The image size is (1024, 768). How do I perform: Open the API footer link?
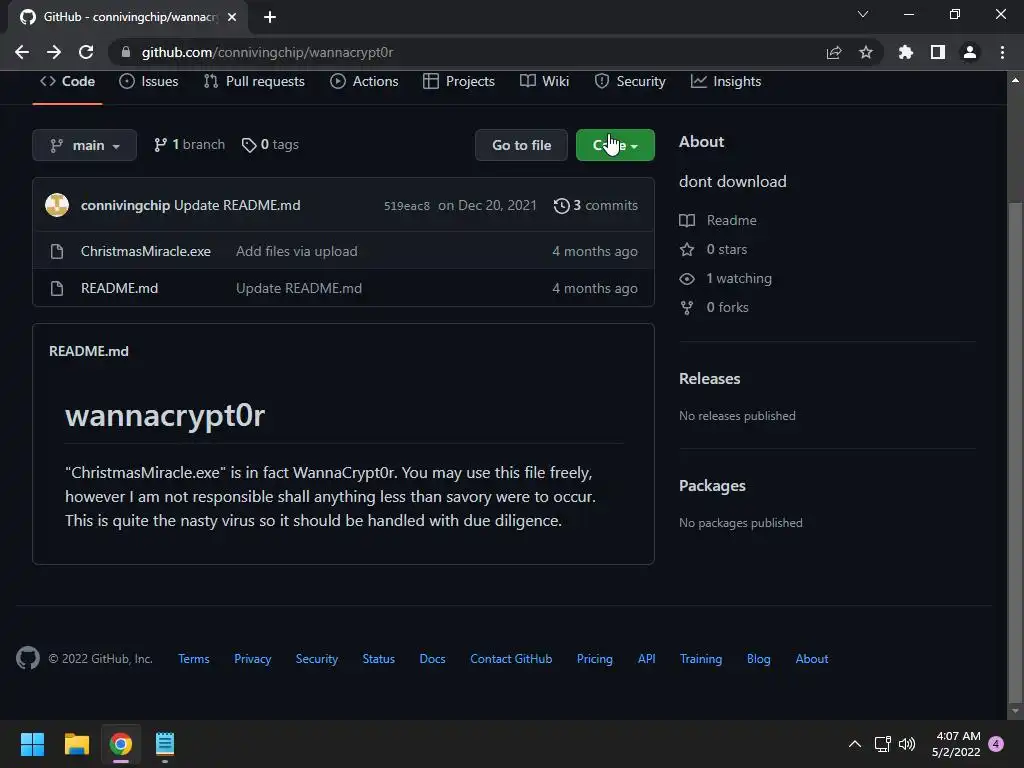[x=647, y=658]
